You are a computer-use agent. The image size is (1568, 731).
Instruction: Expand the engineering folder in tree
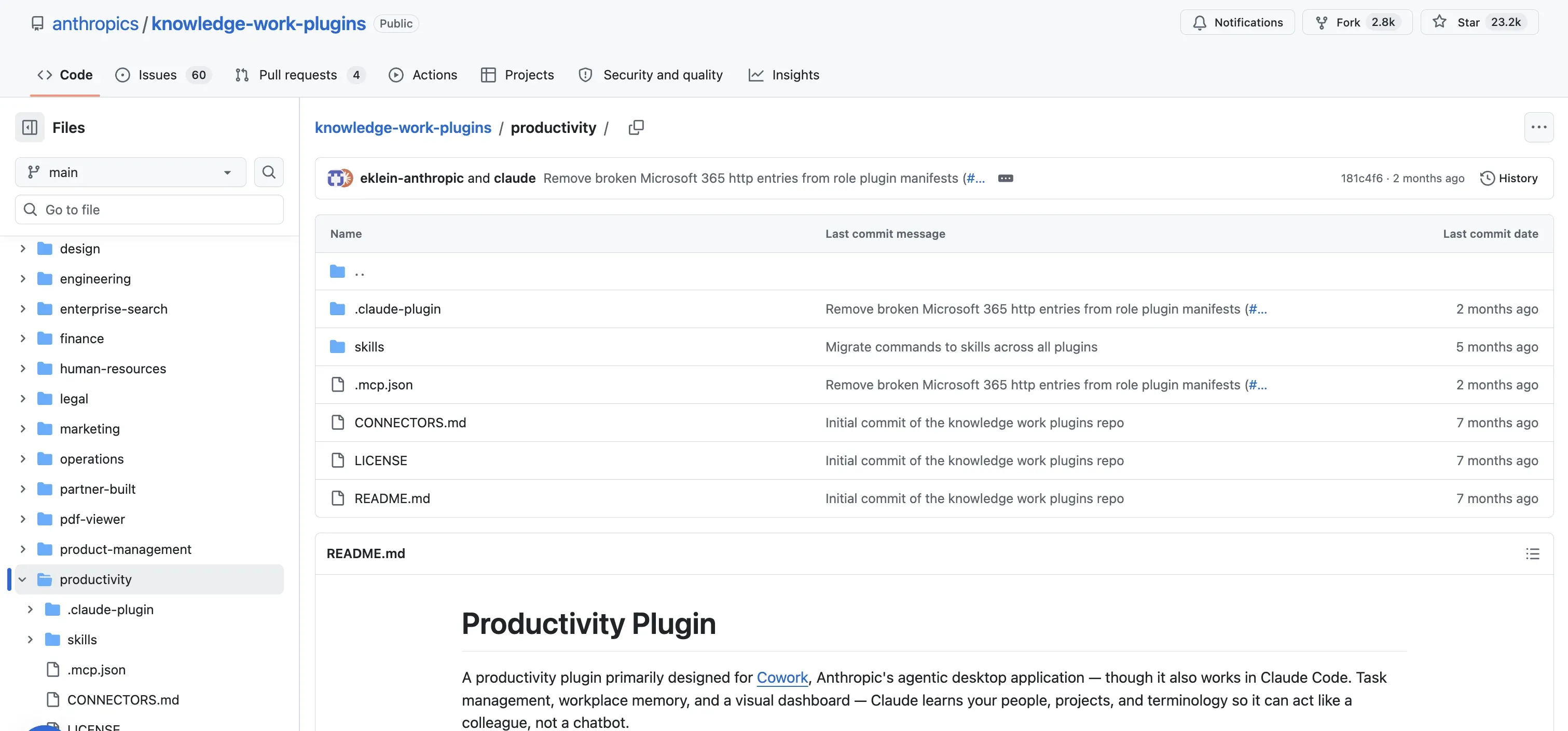pyautogui.click(x=22, y=279)
